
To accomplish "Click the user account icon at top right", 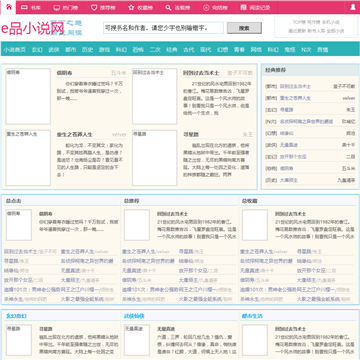I will point(353,7).
